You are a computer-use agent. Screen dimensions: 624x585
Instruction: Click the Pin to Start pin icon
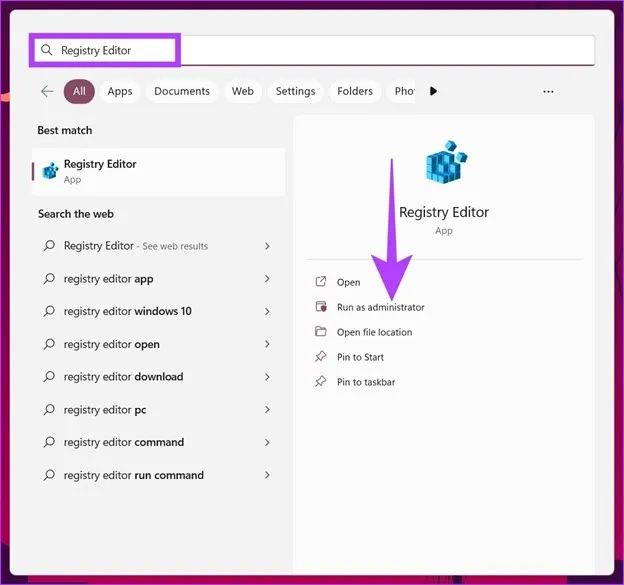click(x=321, y=357)
